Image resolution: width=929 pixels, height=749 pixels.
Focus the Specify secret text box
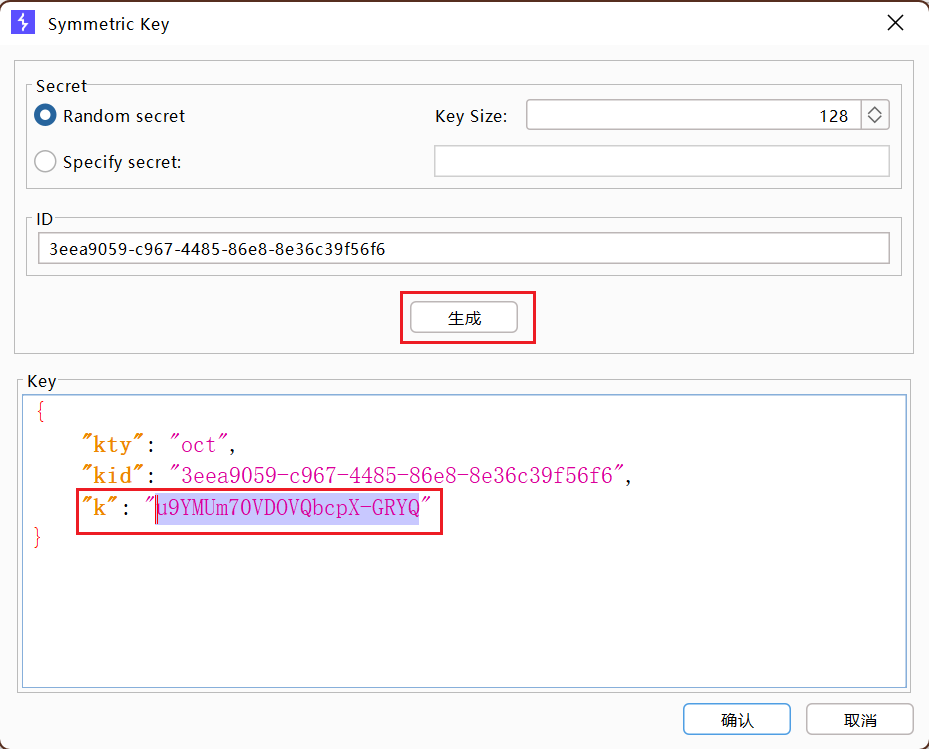click(x=661, y=162)
